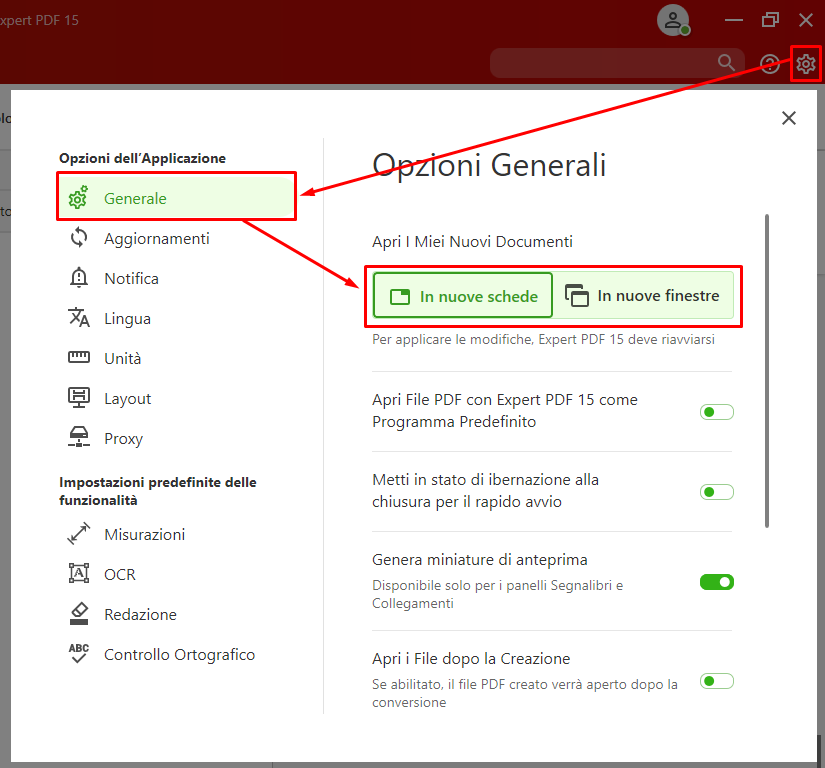Toggle ibernazione alla chiusura switch
This screenshot has width=825, height=768.
(716, 492)
